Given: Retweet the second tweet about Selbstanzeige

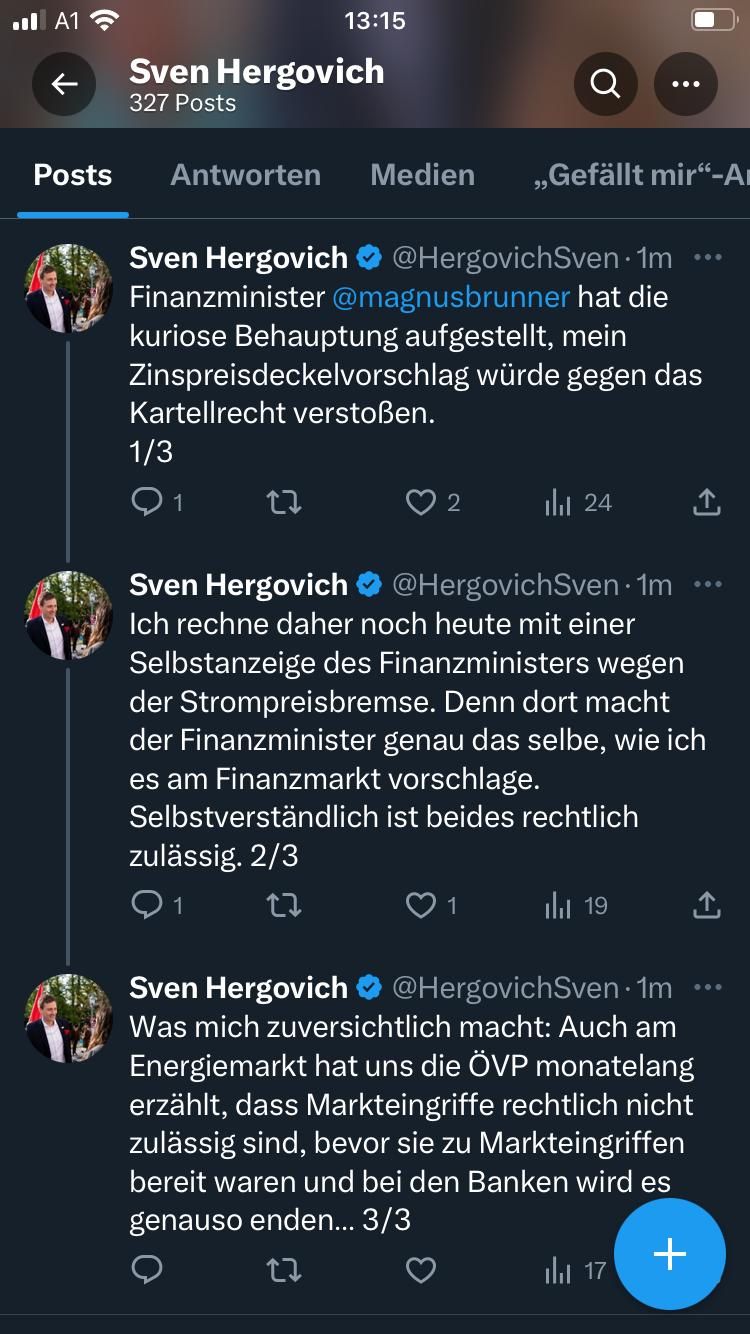Looking at the screenshot, I should (283, 905).
